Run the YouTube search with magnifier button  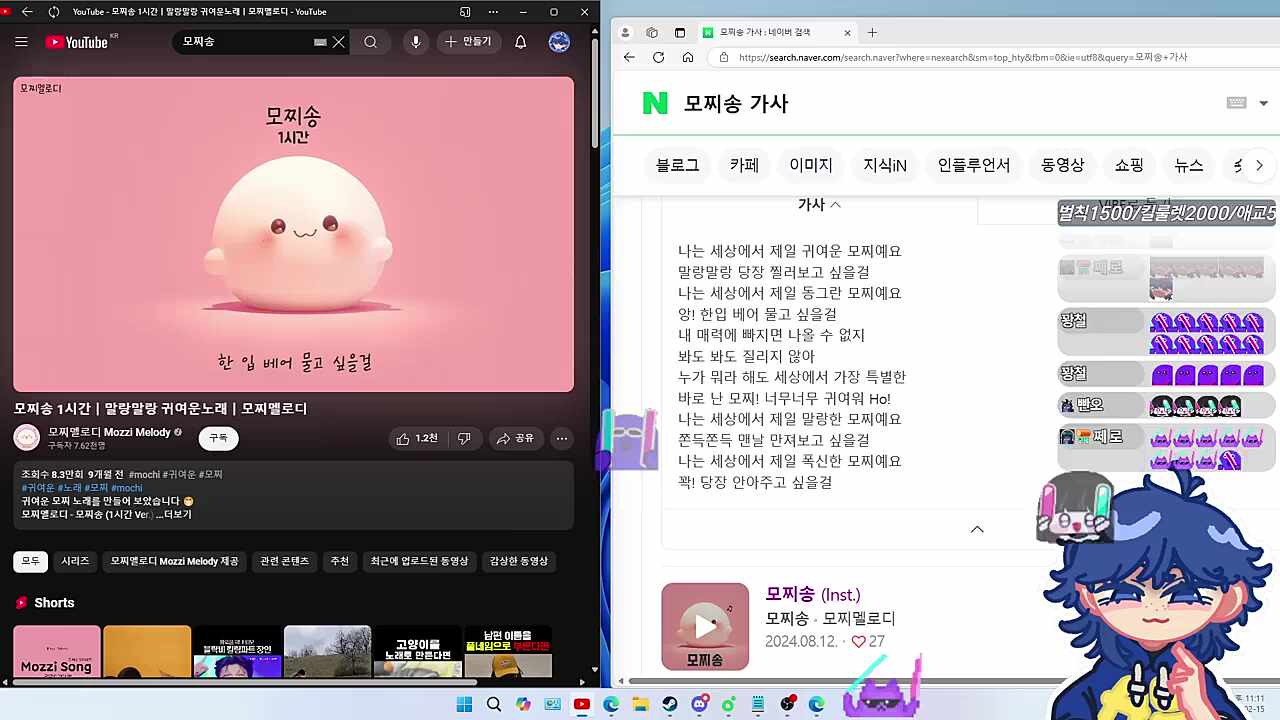pos(371,42)
